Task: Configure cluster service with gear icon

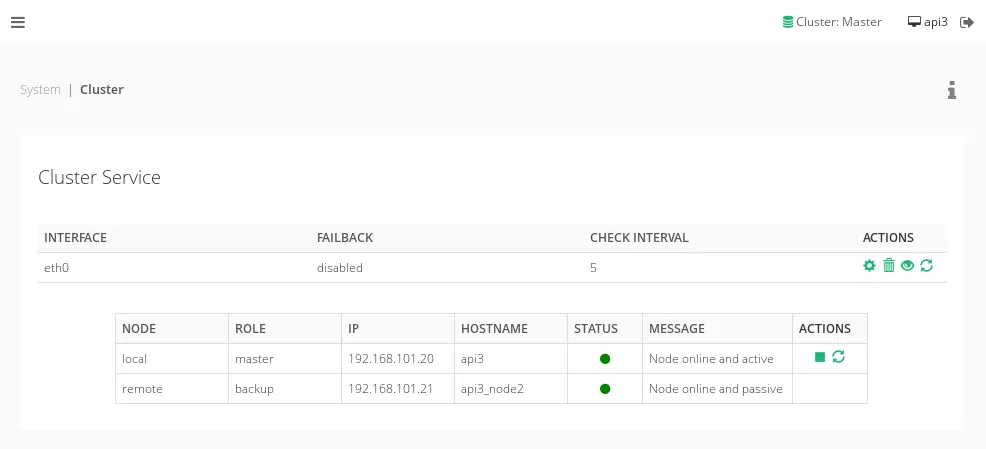Action: (869, 265)
